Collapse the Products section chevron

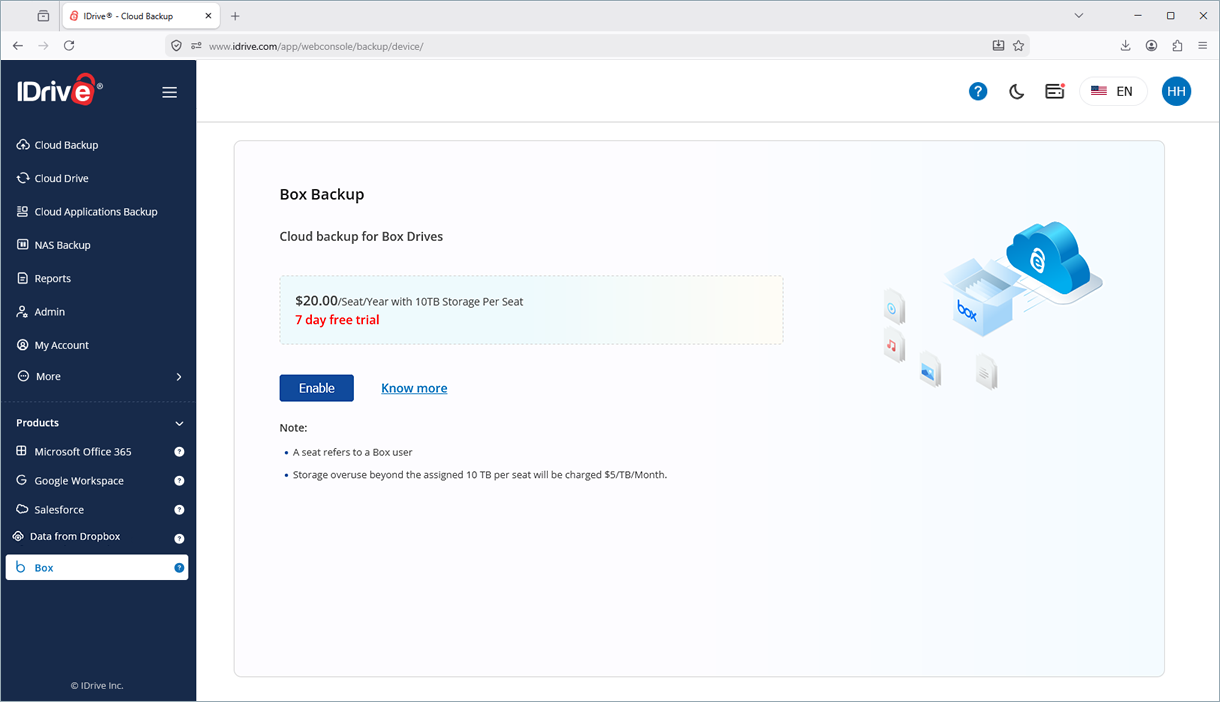coord(179,423)
